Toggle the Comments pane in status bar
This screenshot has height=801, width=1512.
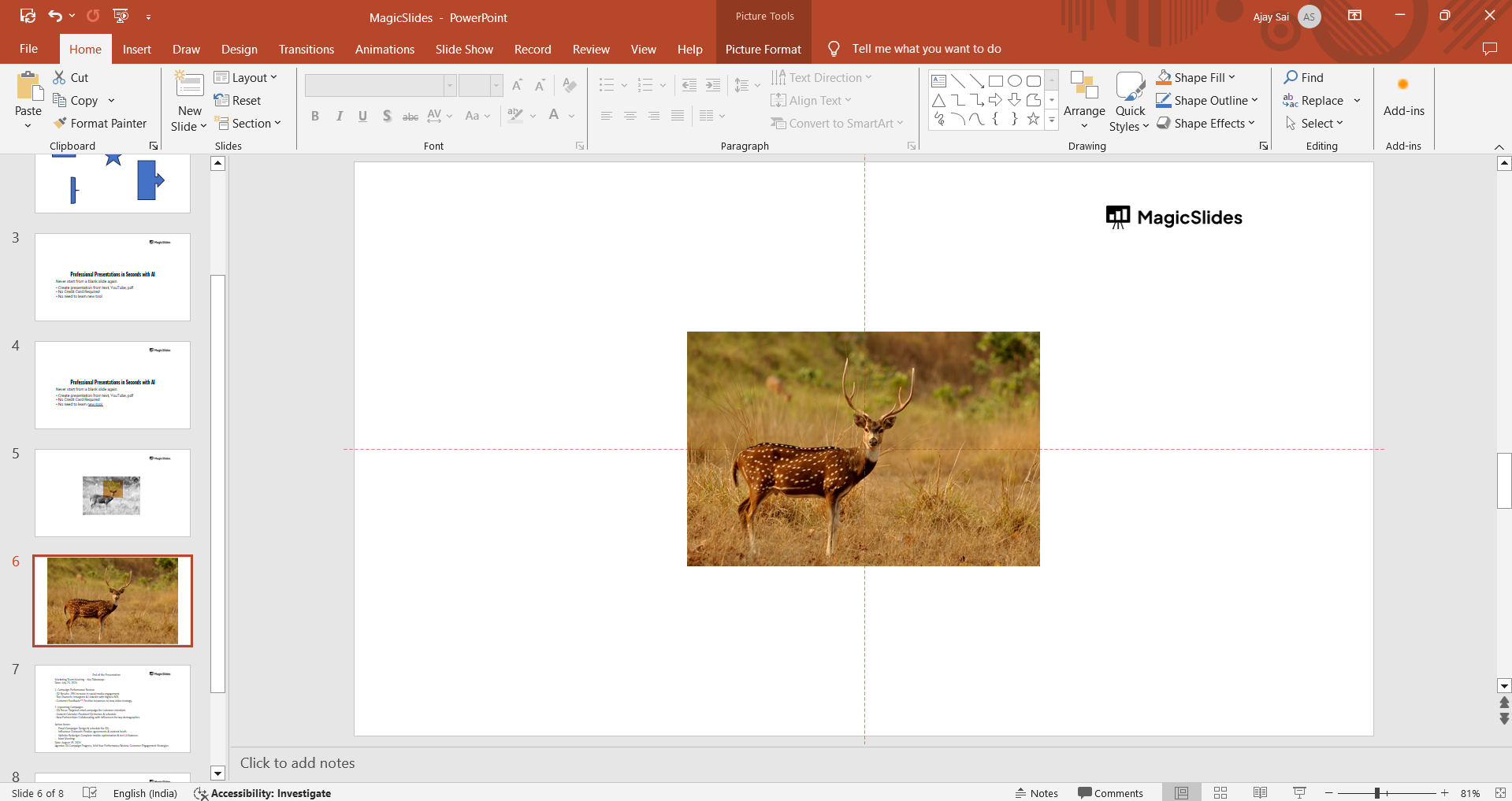click(x=1110, y=793)
